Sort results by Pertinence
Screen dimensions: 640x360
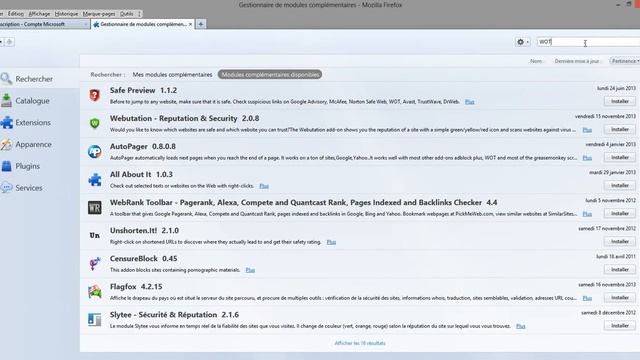pyautogui.click(x=624, y=61)
